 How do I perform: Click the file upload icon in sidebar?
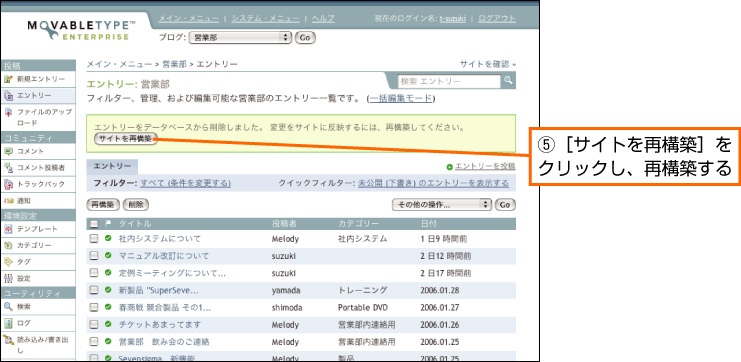8,112
